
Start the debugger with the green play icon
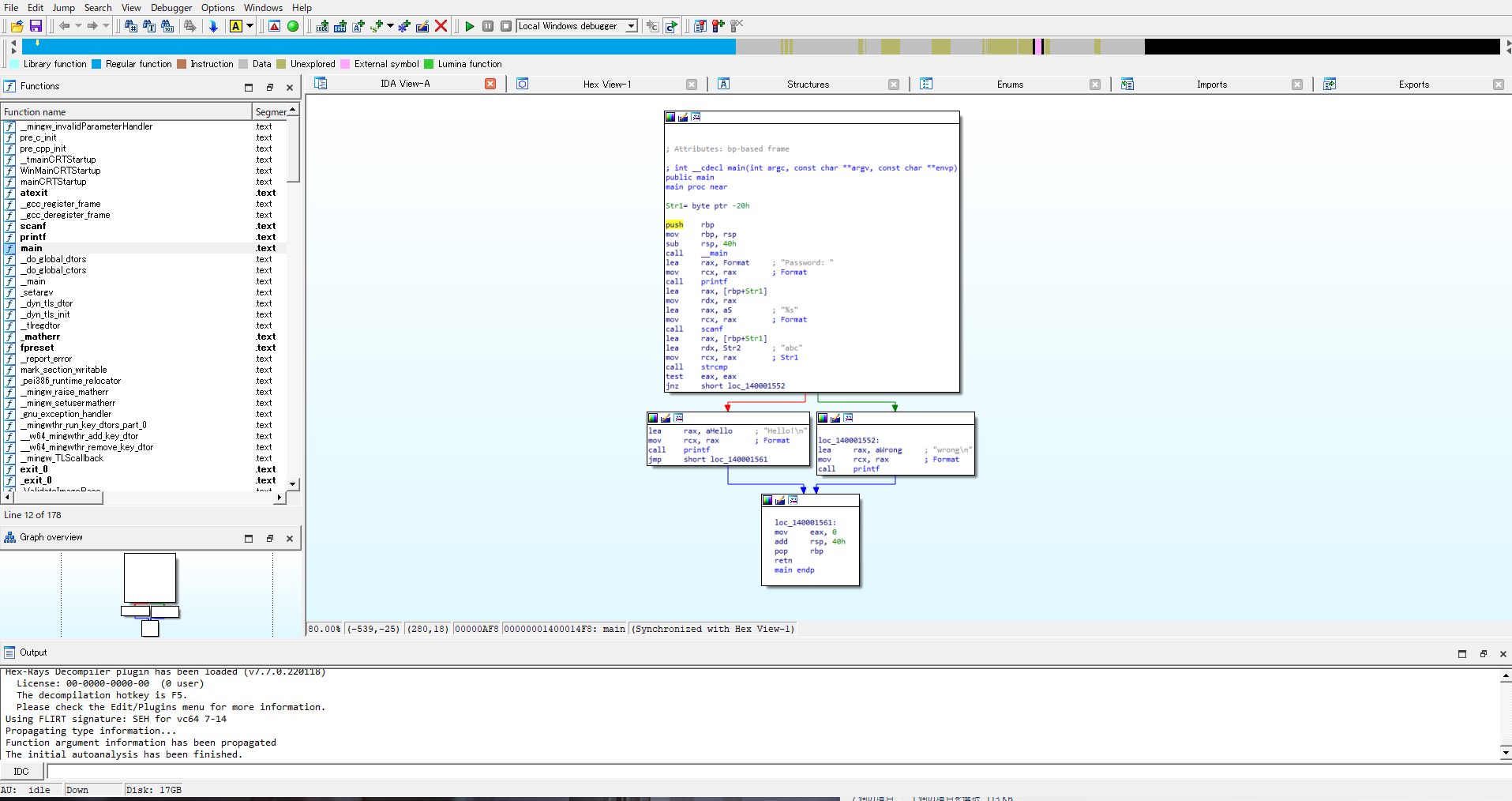(x=471, y=26)
